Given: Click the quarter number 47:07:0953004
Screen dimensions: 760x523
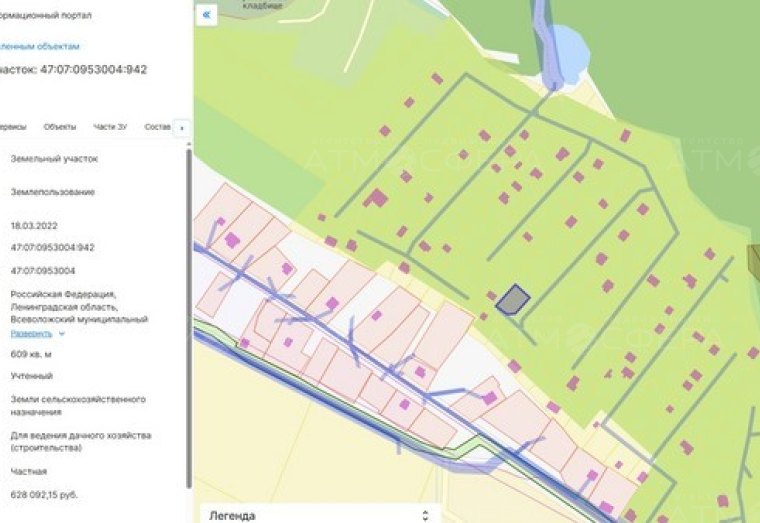Looking at the screenshot, I should point(43,270).
